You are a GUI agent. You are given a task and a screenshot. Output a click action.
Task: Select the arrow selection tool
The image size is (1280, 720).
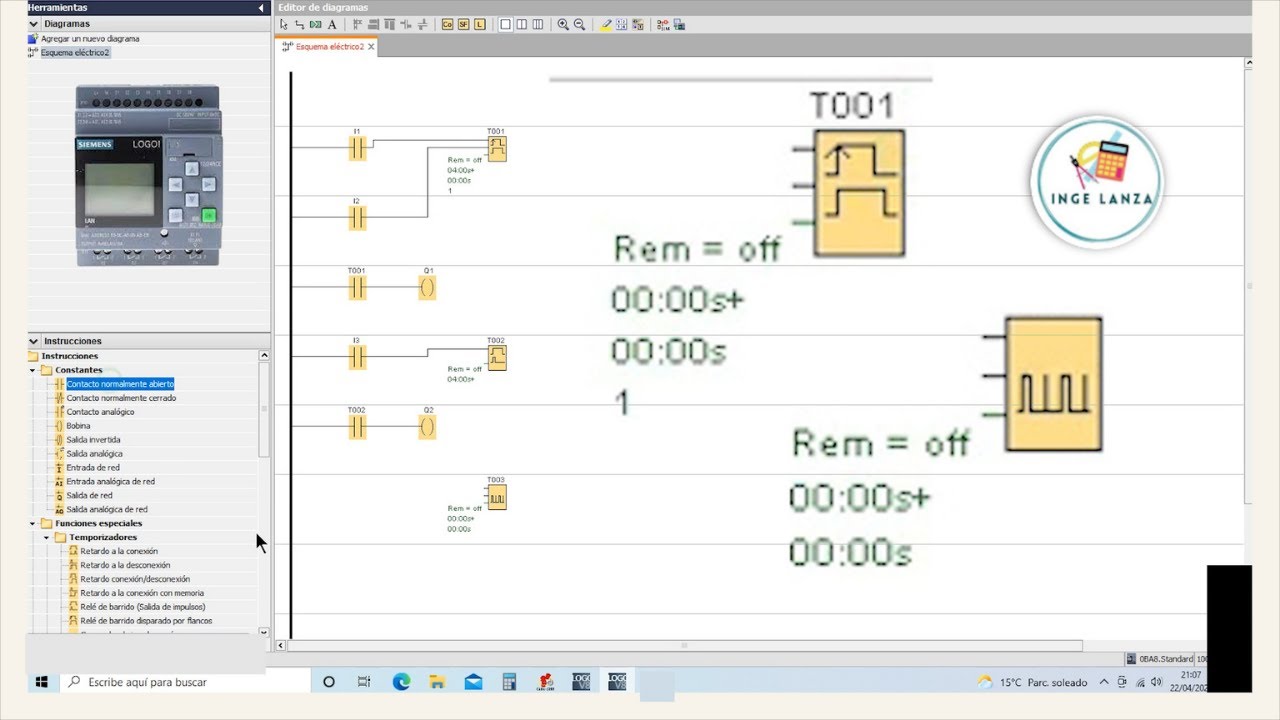[284, 24]
